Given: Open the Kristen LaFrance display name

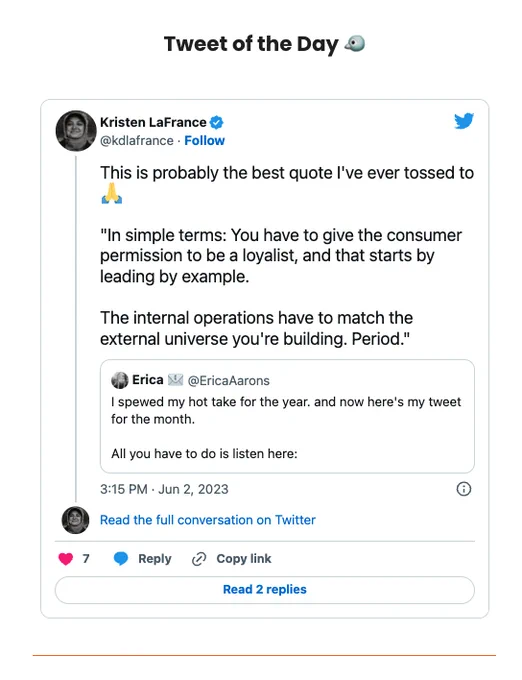Looking at the screenshot, I should 153,122.
